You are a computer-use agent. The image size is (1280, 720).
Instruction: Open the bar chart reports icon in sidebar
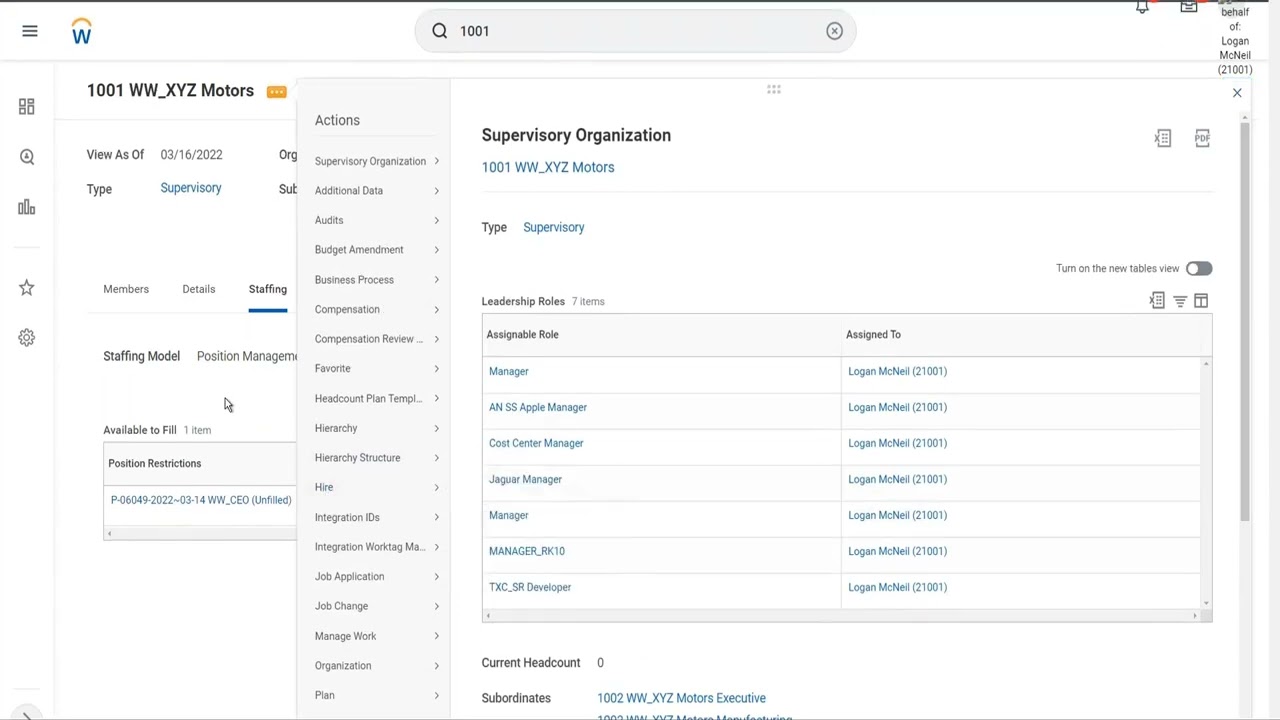click(27, 207)
